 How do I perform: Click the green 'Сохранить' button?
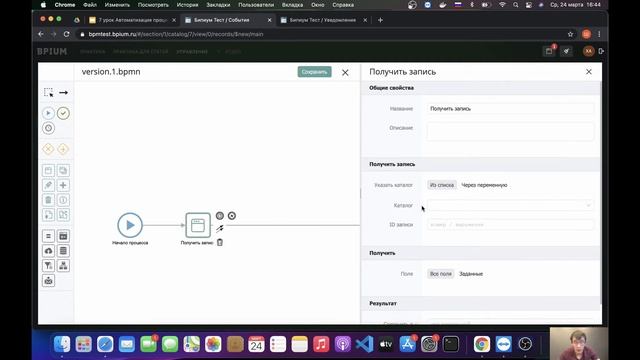pyautogui.click(x=314, y=72)
